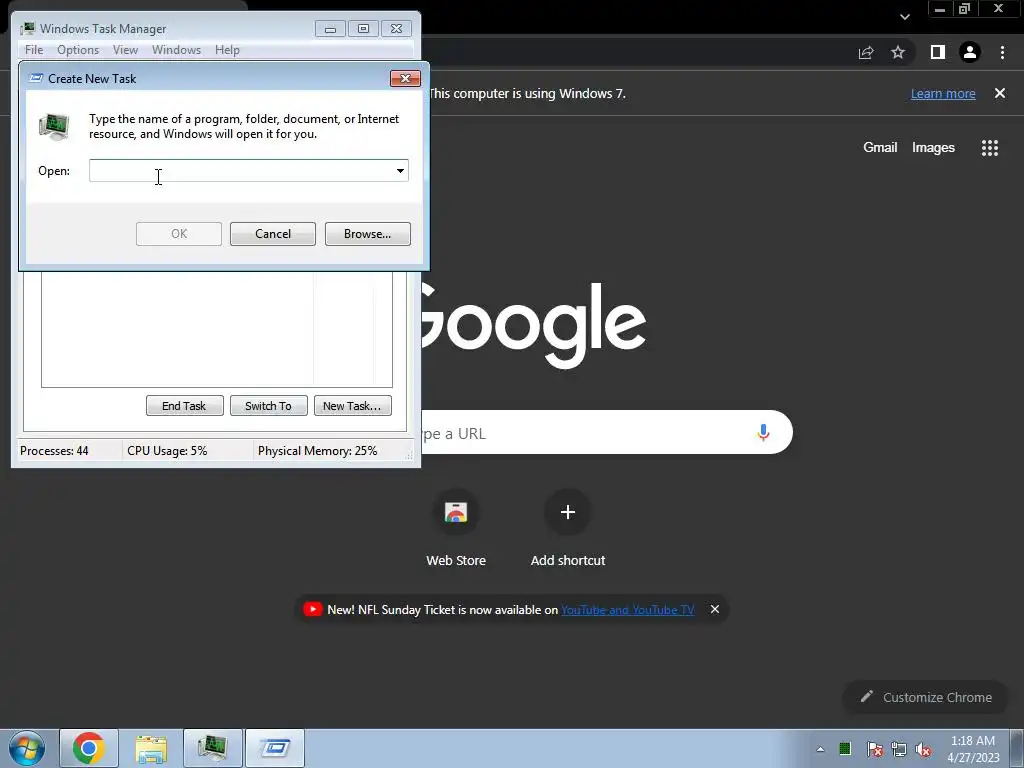Viewport: 1024px width, 768px height.
Task: Open the YouTube and YouTube TV link
Action: coord(628,609)
